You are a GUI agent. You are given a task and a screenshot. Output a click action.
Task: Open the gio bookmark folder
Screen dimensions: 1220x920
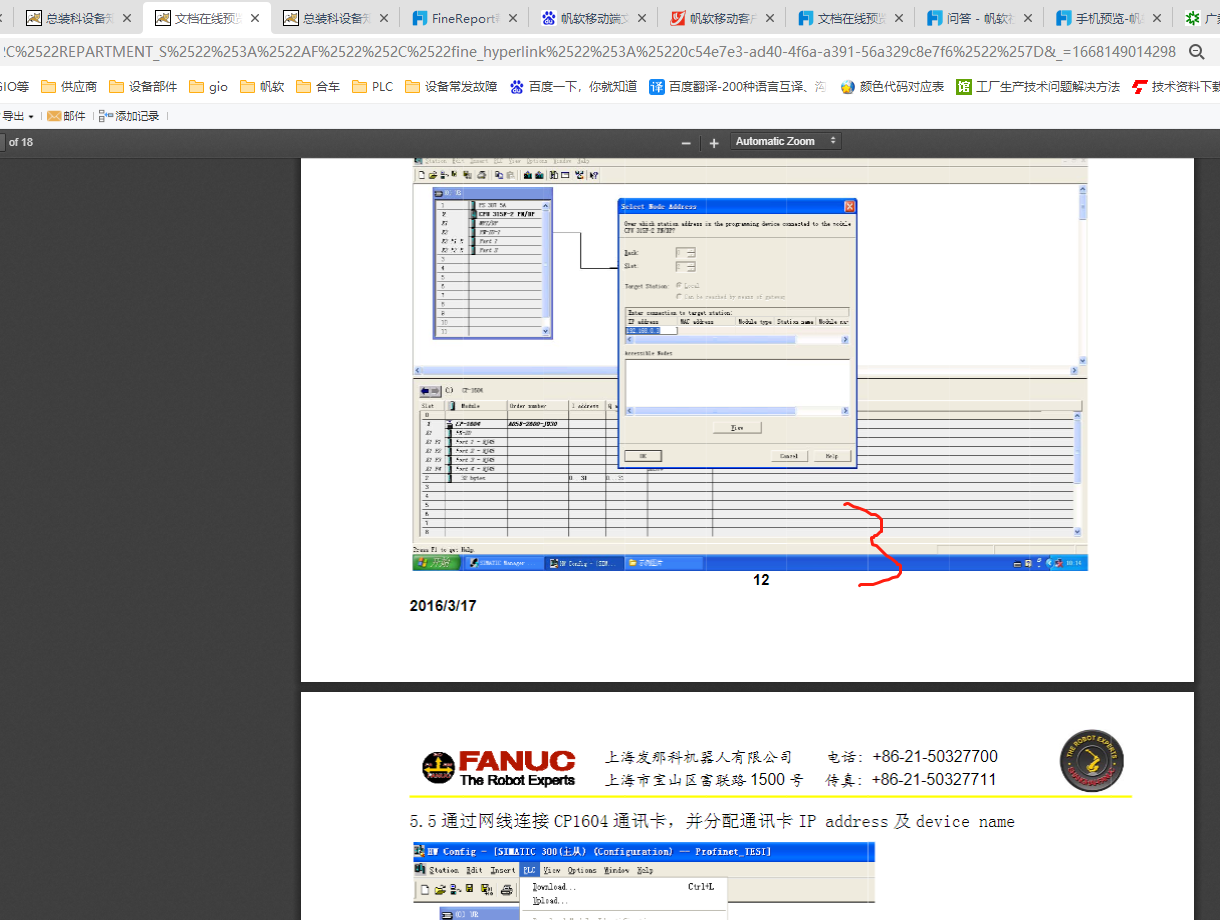[208, 87]
